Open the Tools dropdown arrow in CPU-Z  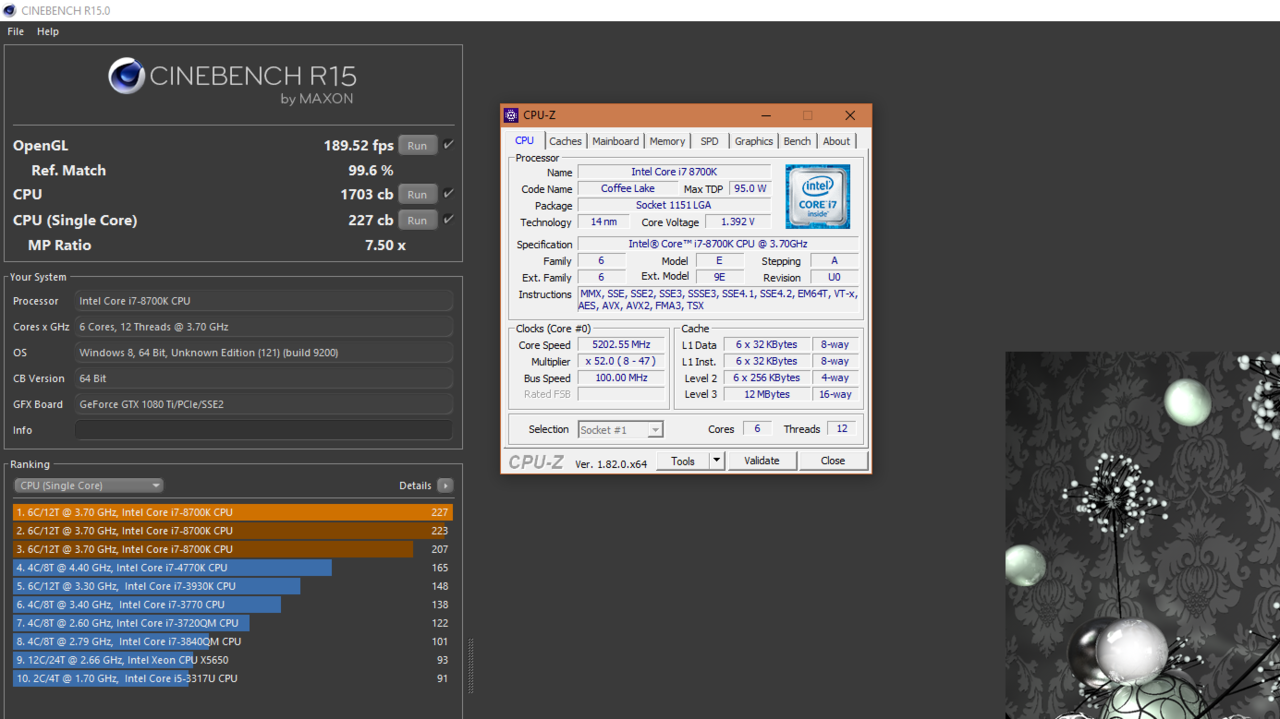pyautogui.click(x=716, y=461)
